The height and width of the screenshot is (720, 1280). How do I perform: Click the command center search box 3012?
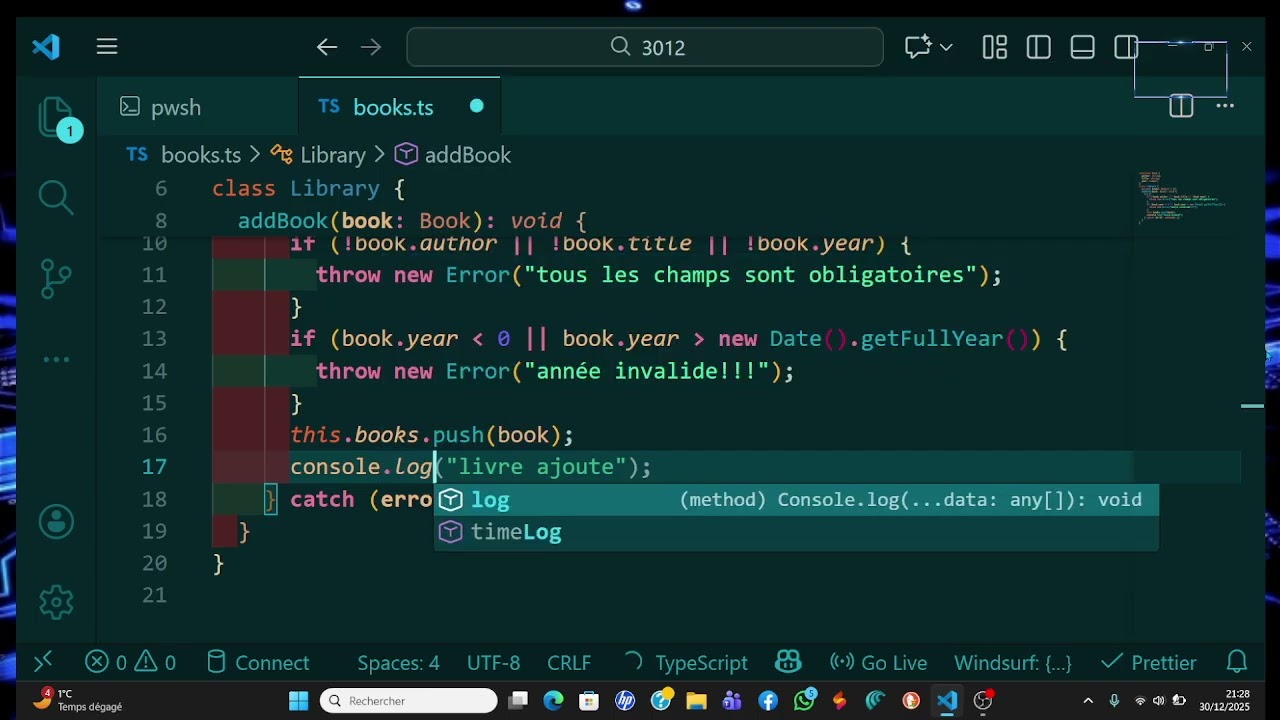pyautogui.click(x=645, y=47)
